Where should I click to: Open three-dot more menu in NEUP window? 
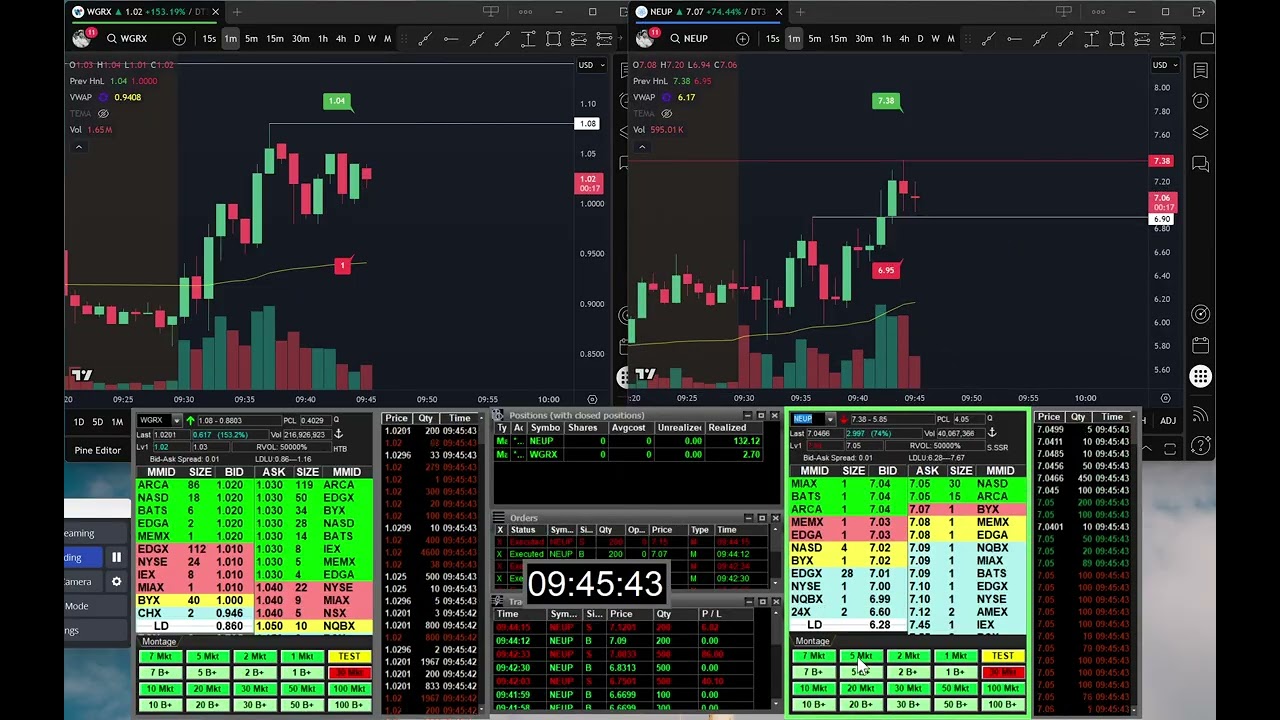tap(1098, 12)
